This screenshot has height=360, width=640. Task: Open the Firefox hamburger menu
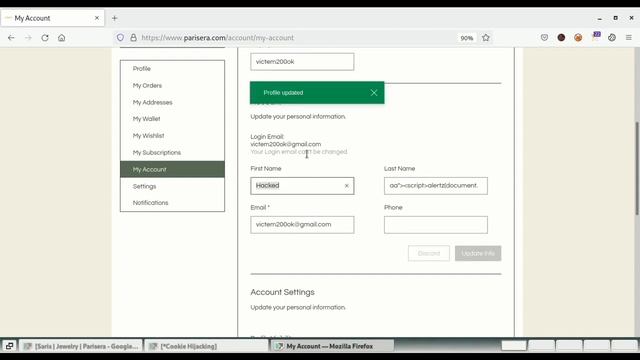[629, 38]
